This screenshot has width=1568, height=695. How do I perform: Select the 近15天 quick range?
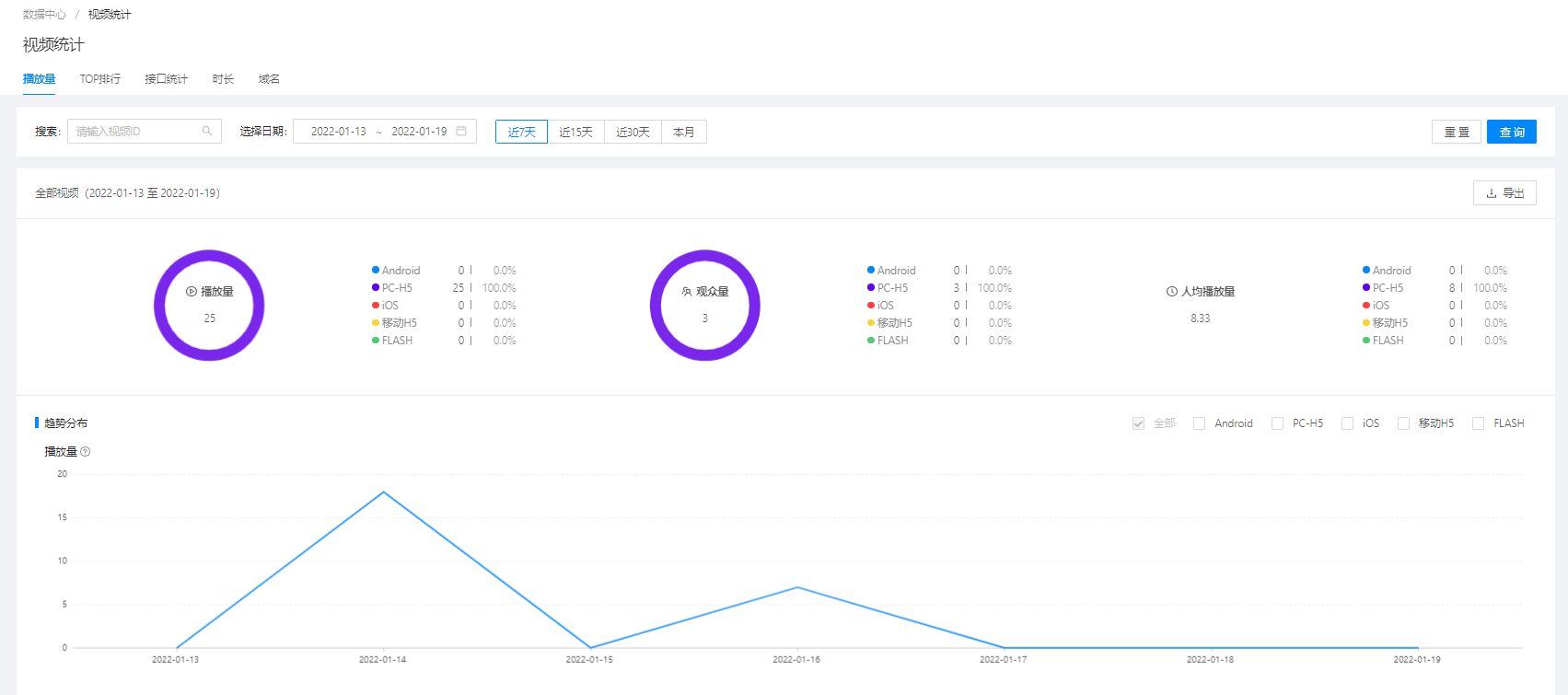[575, 132]
